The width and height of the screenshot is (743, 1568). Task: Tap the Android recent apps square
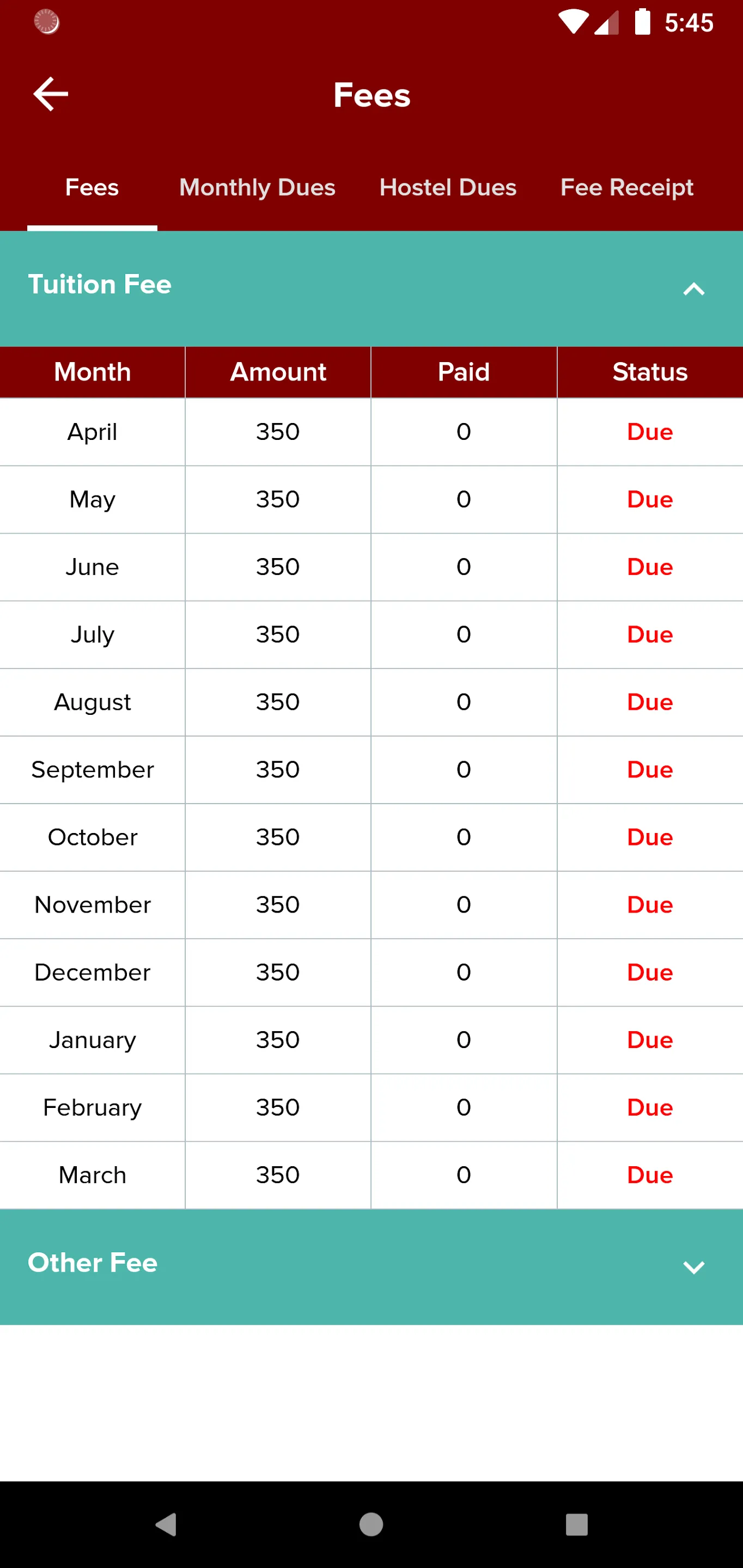(x=577, y=1525)
